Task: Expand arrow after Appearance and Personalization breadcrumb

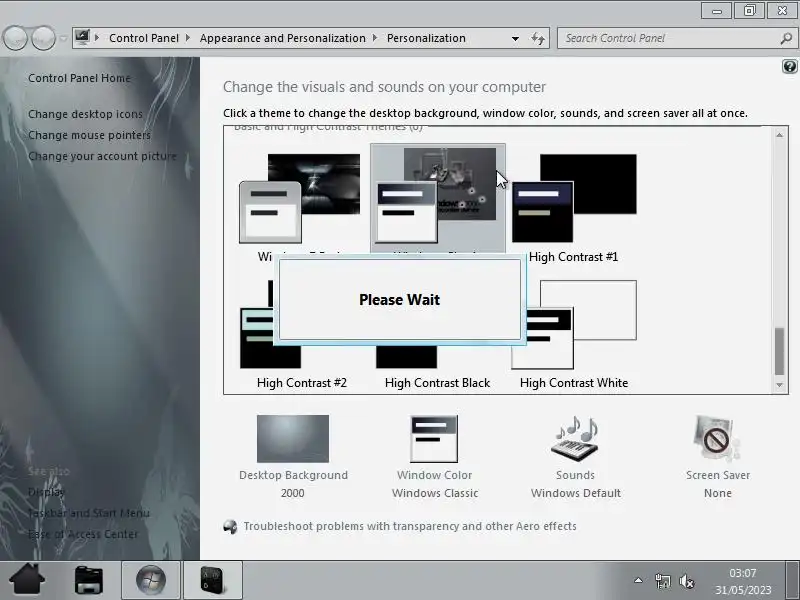Action: coord(375,38)
